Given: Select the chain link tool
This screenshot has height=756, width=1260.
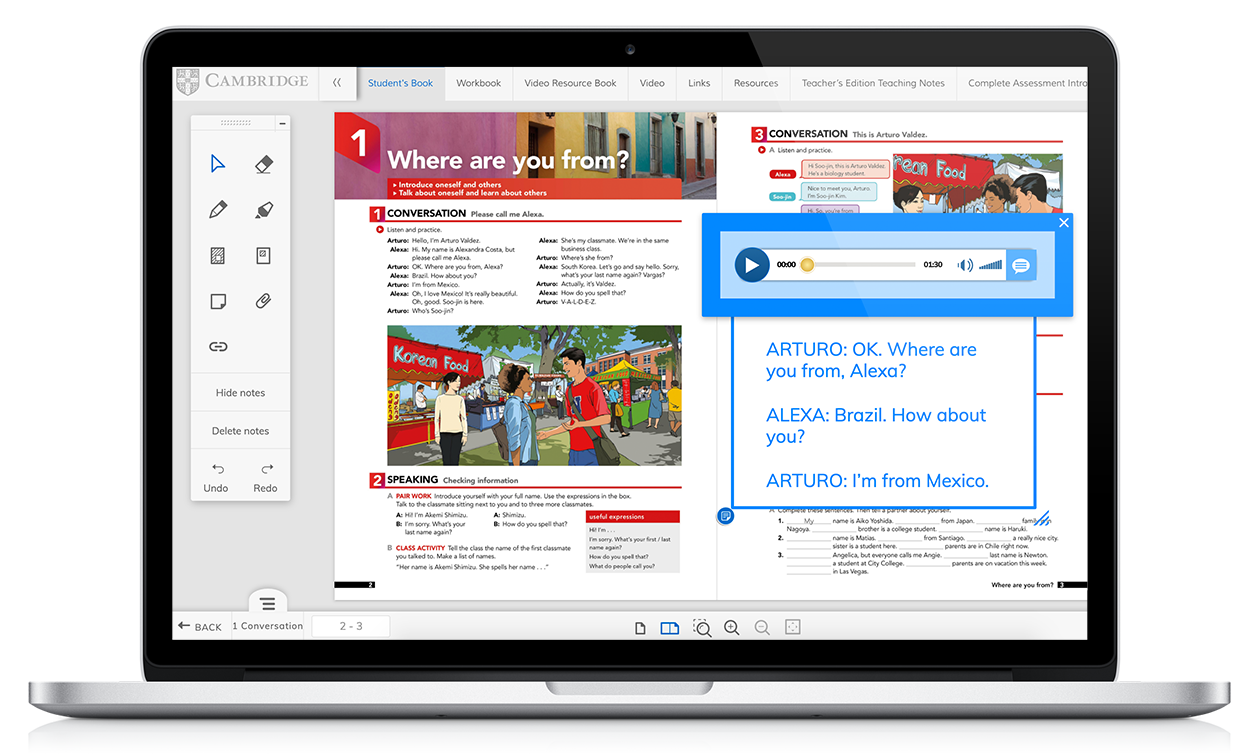Looking at the screenshot, I should click(x=218, y=347).
